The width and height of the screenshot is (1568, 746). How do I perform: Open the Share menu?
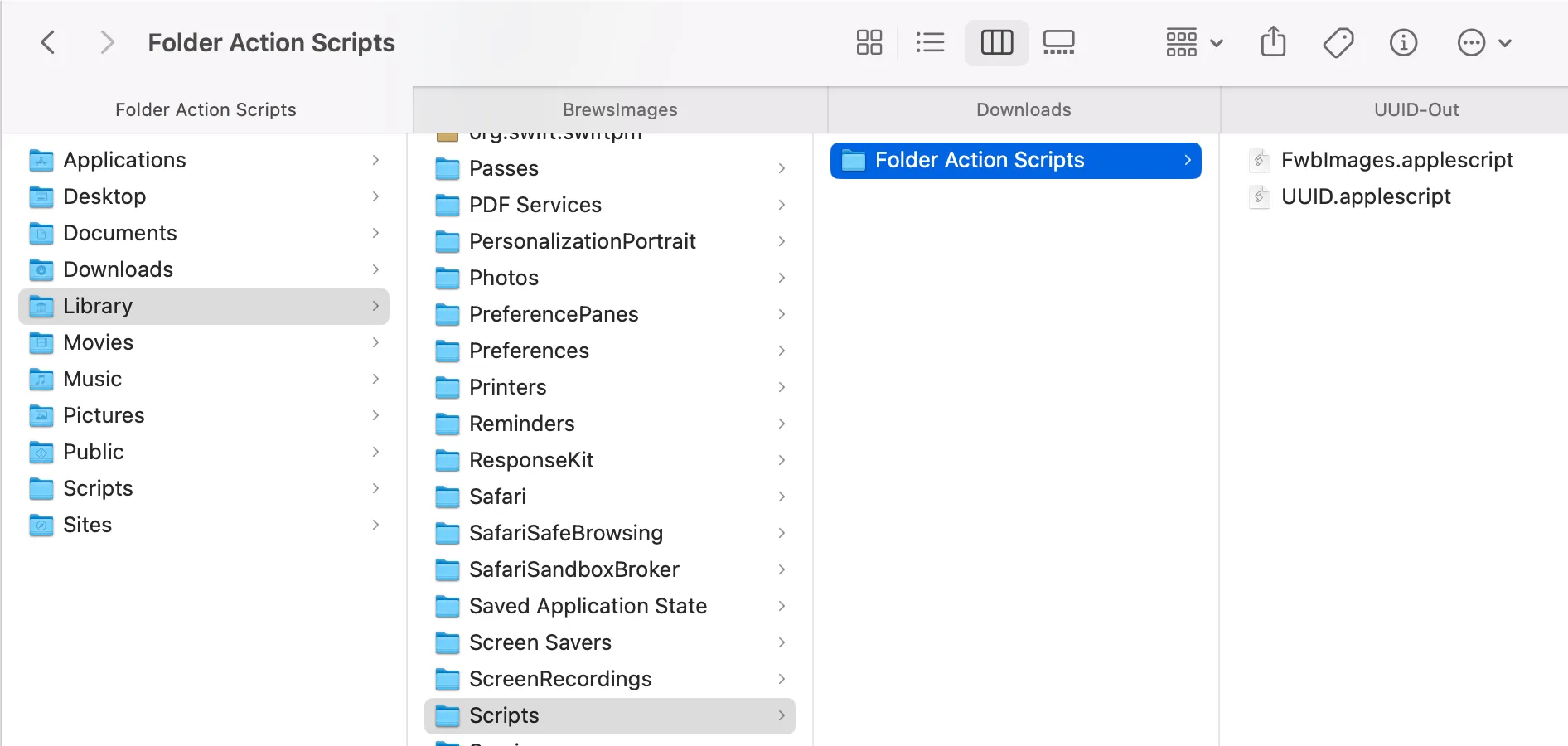click(x=1273, y=42)
